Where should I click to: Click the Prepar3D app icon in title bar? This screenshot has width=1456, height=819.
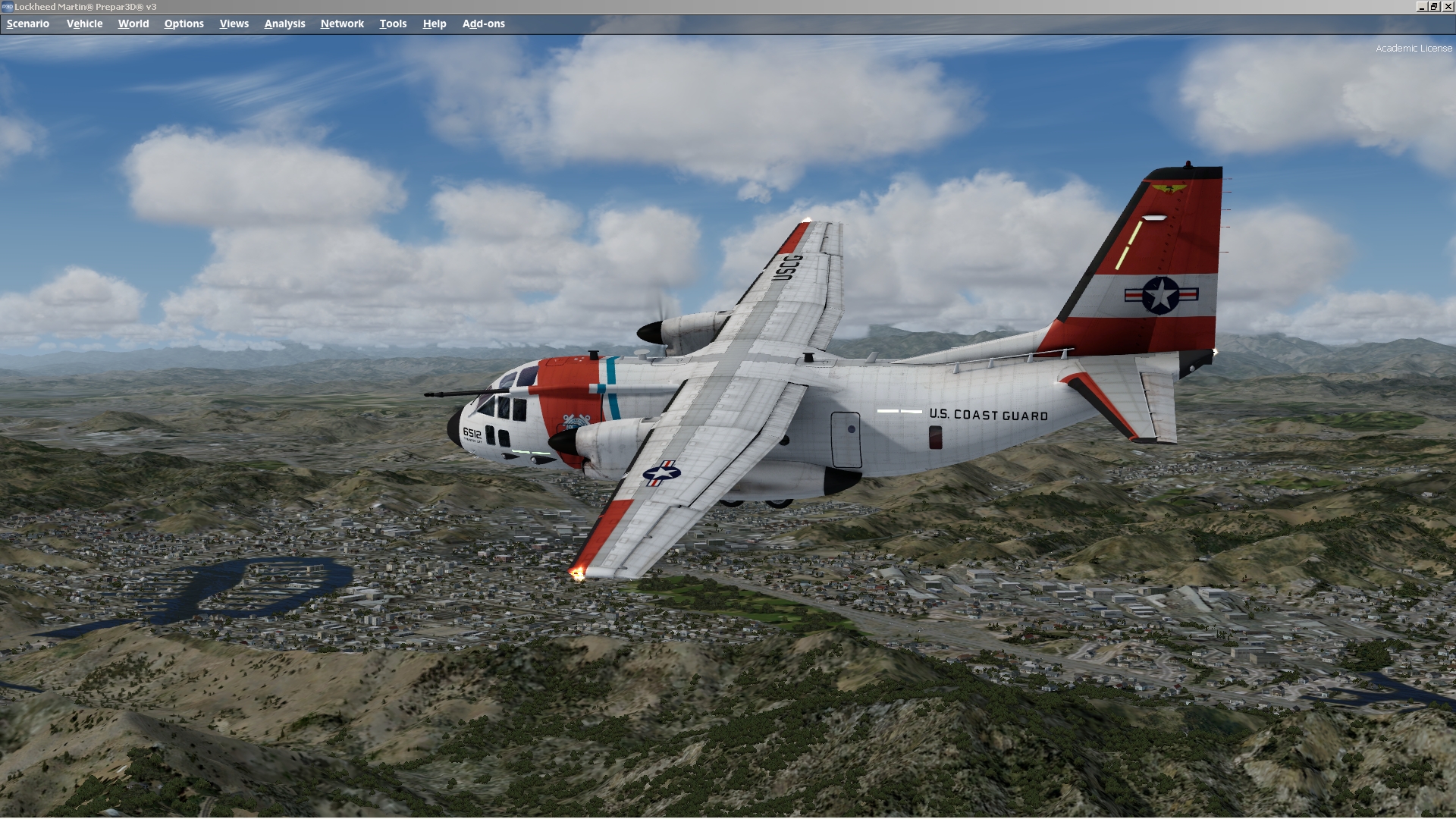[7, 6]
